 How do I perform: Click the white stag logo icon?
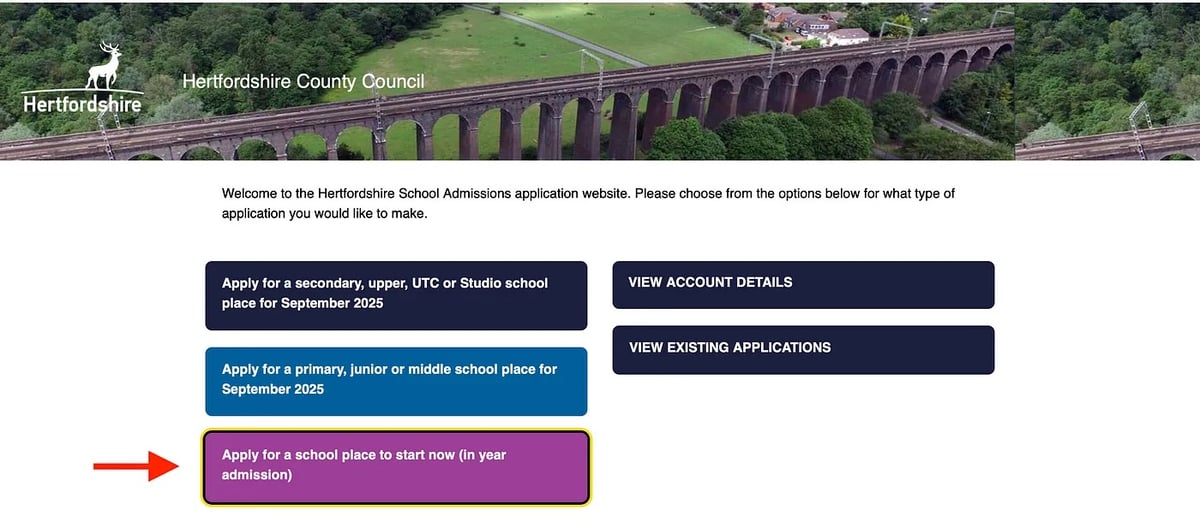[104, 66]
